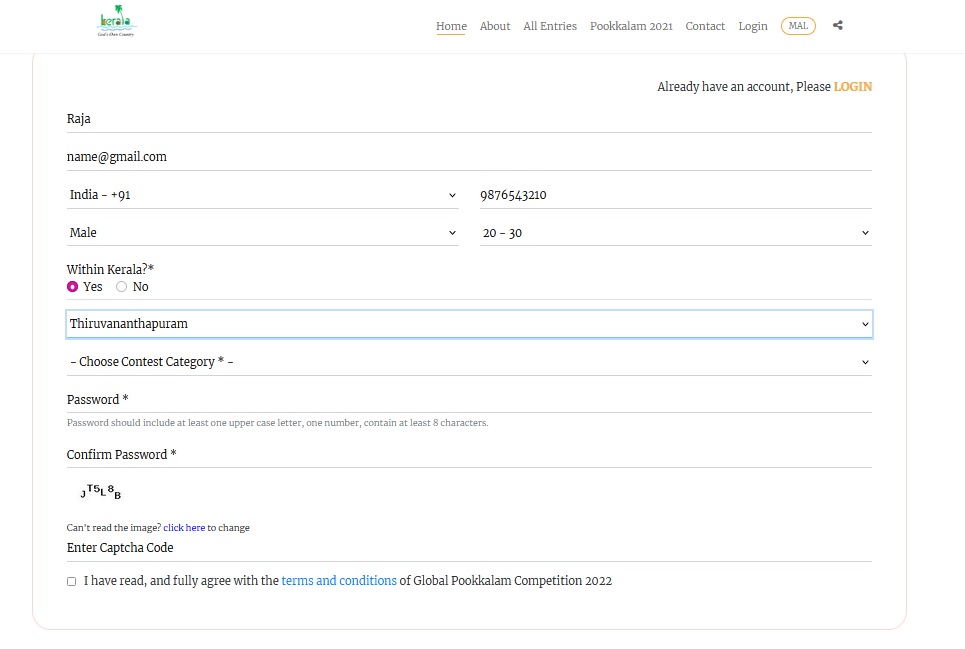Viewport: 965px width, 649px height.
Task: Open the Male gender dropdown
Action: (x=262, y=233)
